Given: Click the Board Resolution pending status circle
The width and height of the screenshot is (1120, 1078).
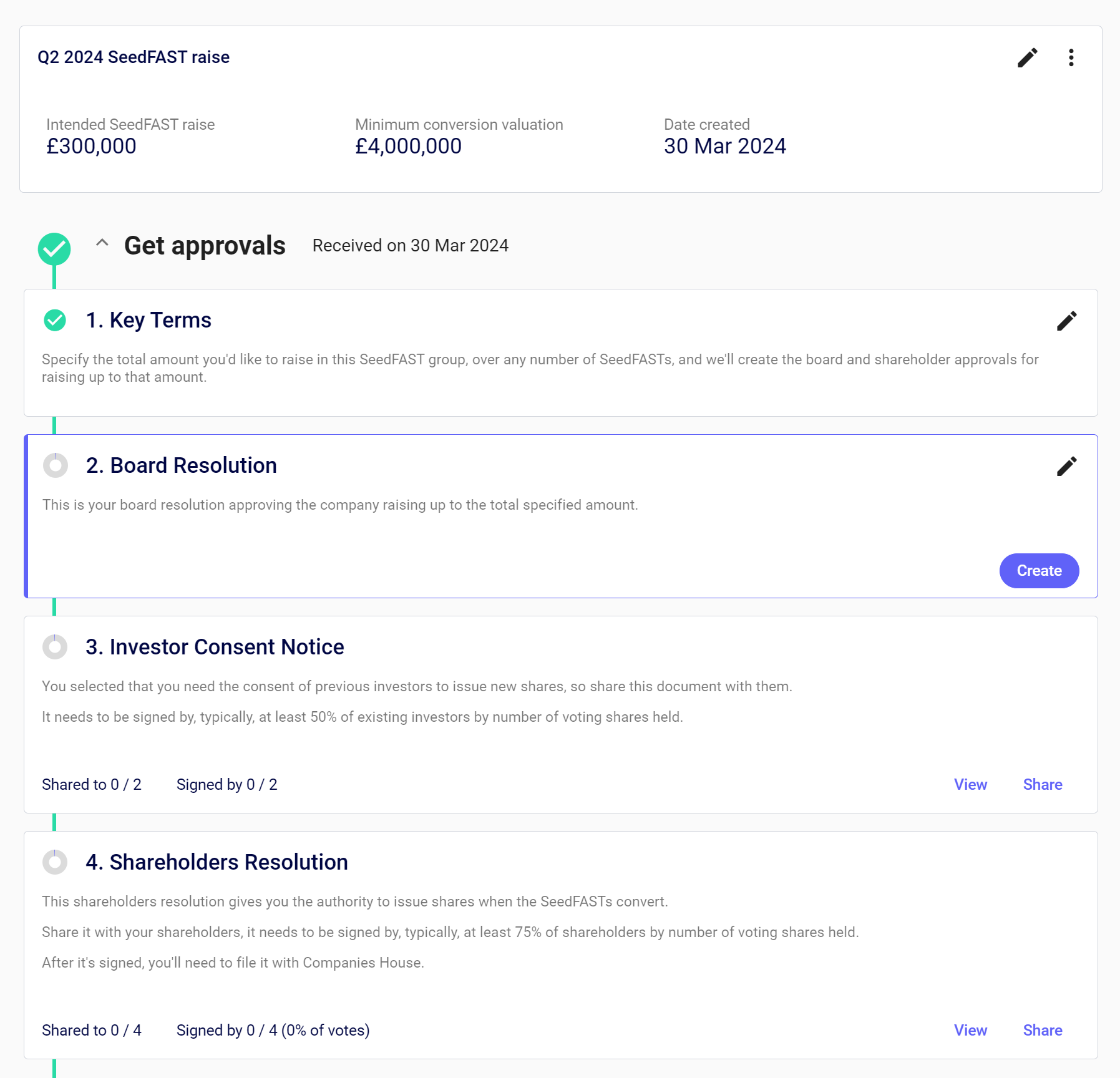Looking at the screenshot, I should 56,465.
